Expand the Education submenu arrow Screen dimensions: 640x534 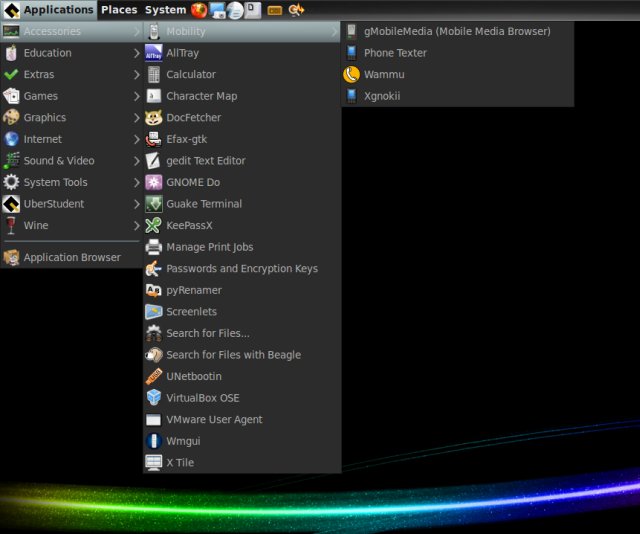(136, 53)
